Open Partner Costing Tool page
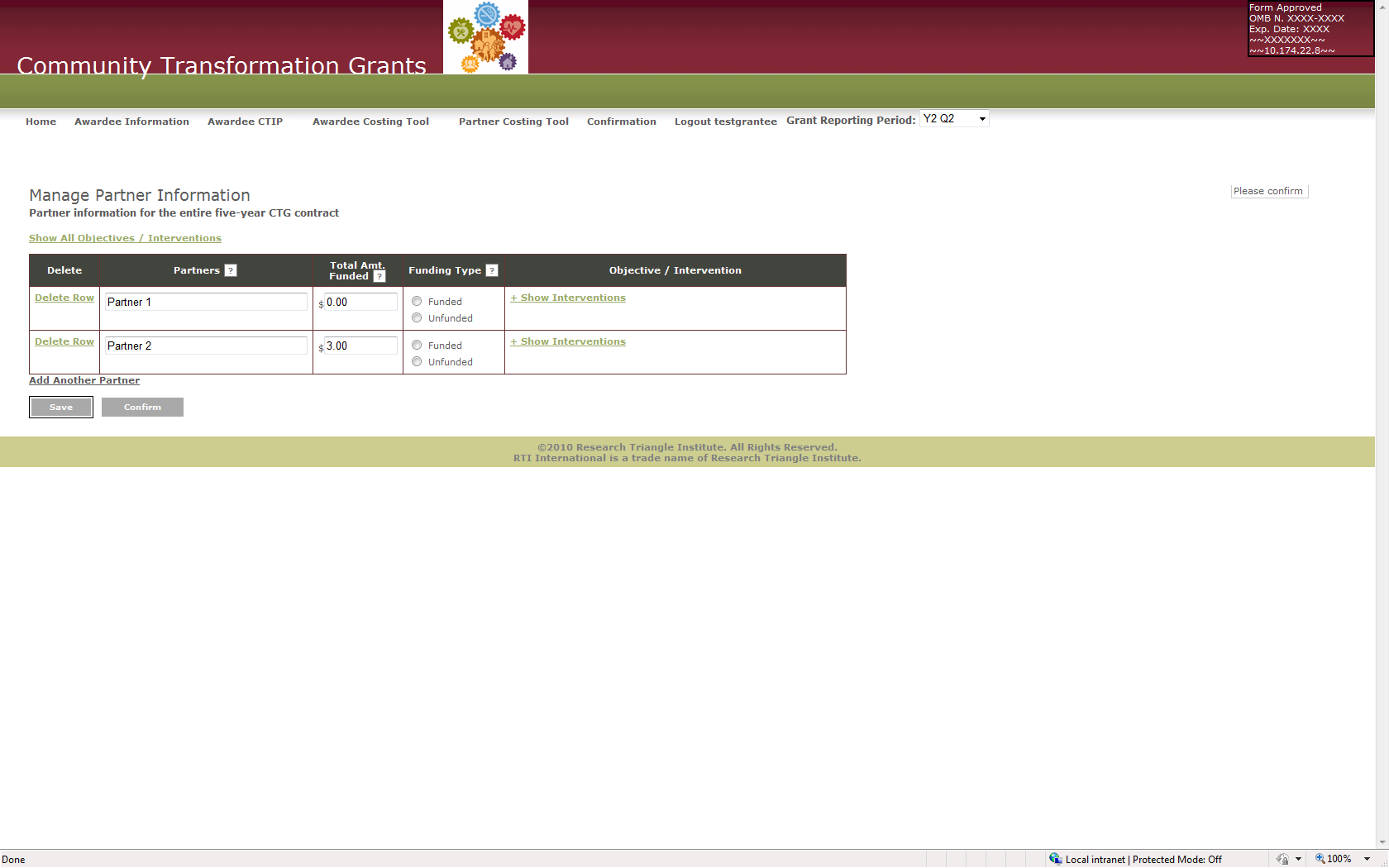The height and width of the screenshot is (868, 1389). pos(514,122)
